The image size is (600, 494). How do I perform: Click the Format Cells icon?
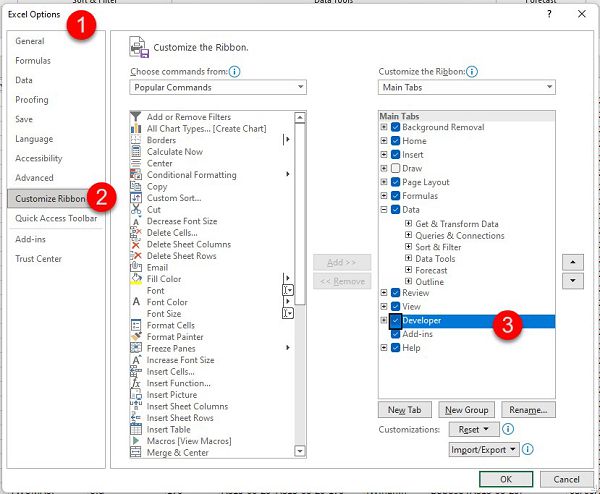coord(135,325)
